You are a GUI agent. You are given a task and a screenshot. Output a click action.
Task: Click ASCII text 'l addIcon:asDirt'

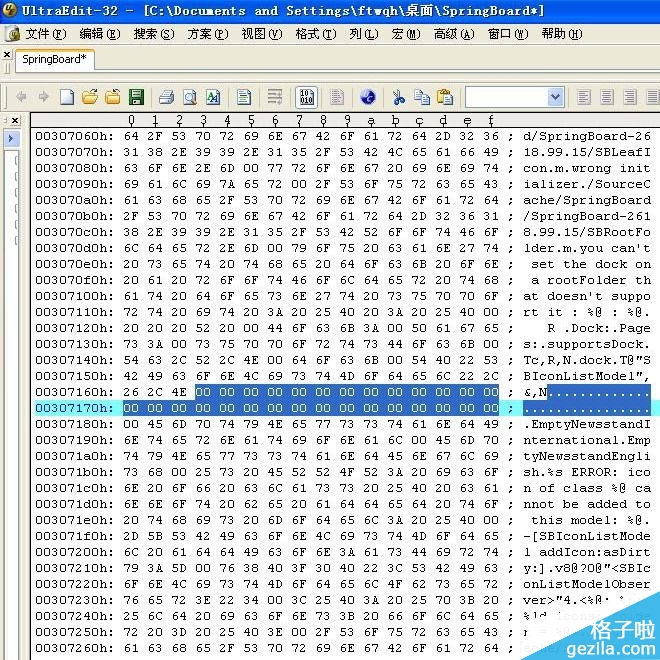587,552
